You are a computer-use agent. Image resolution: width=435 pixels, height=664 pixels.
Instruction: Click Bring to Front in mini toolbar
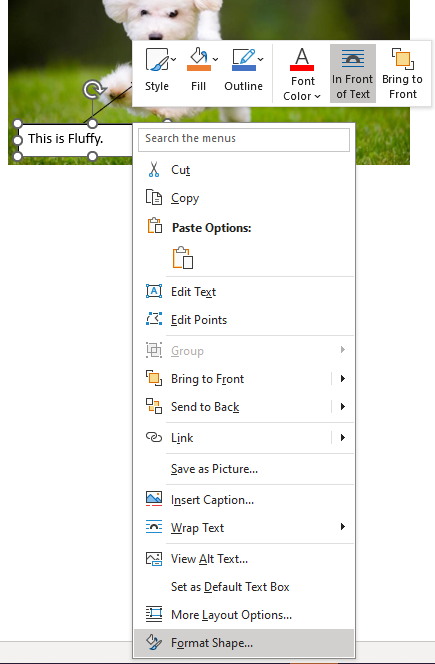pyautogui.click(x=402, y=73)
